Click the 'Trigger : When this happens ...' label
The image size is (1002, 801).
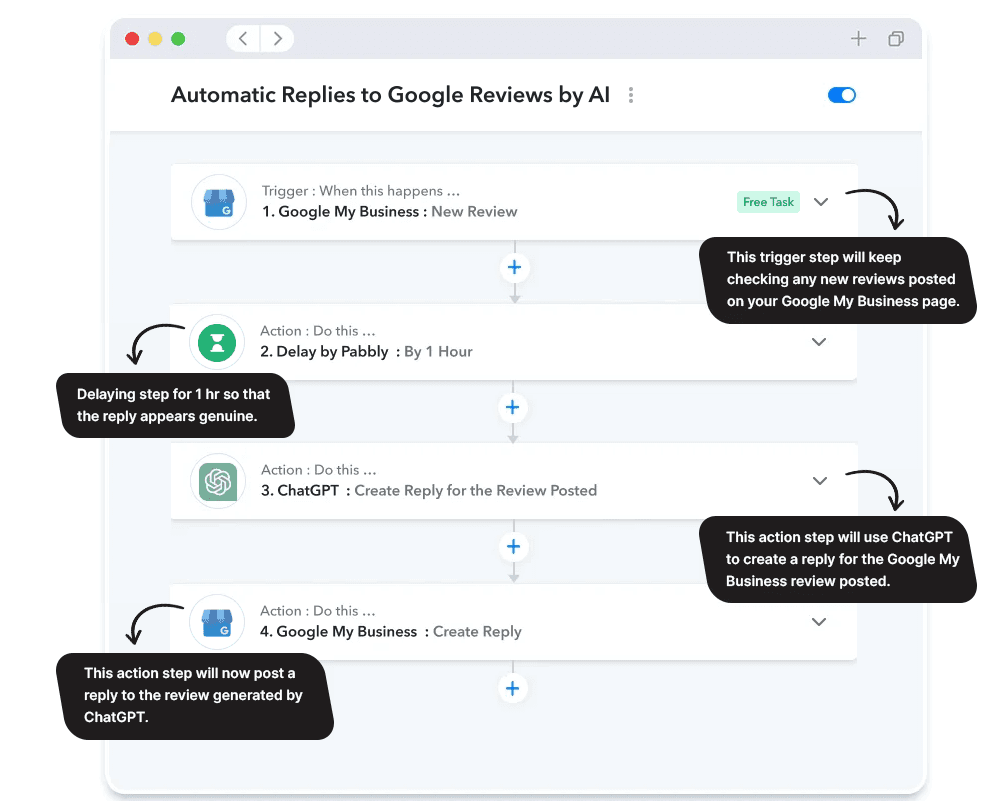coord(361,191)
